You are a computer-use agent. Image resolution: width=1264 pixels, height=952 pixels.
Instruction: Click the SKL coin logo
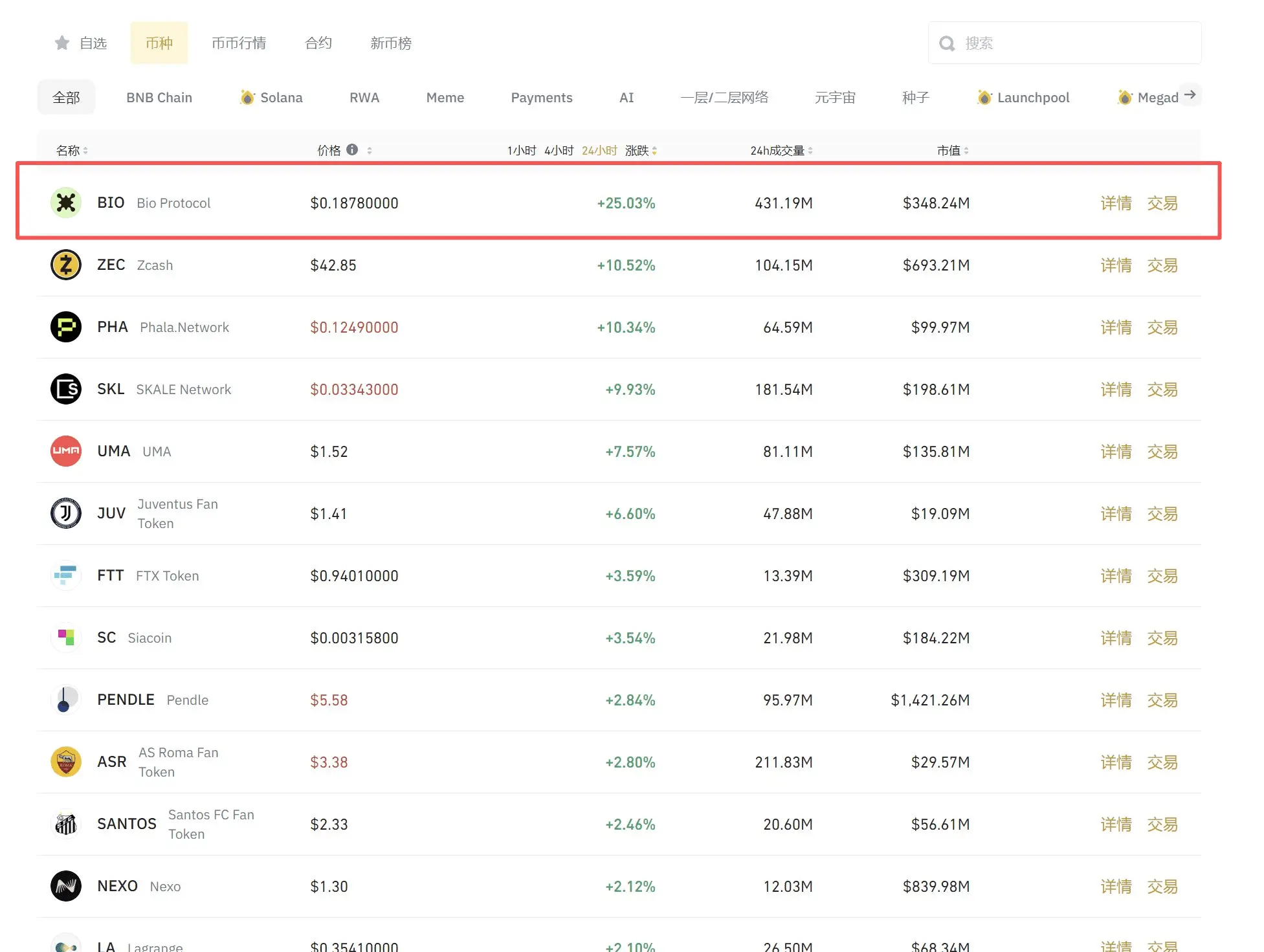[66, 389]
